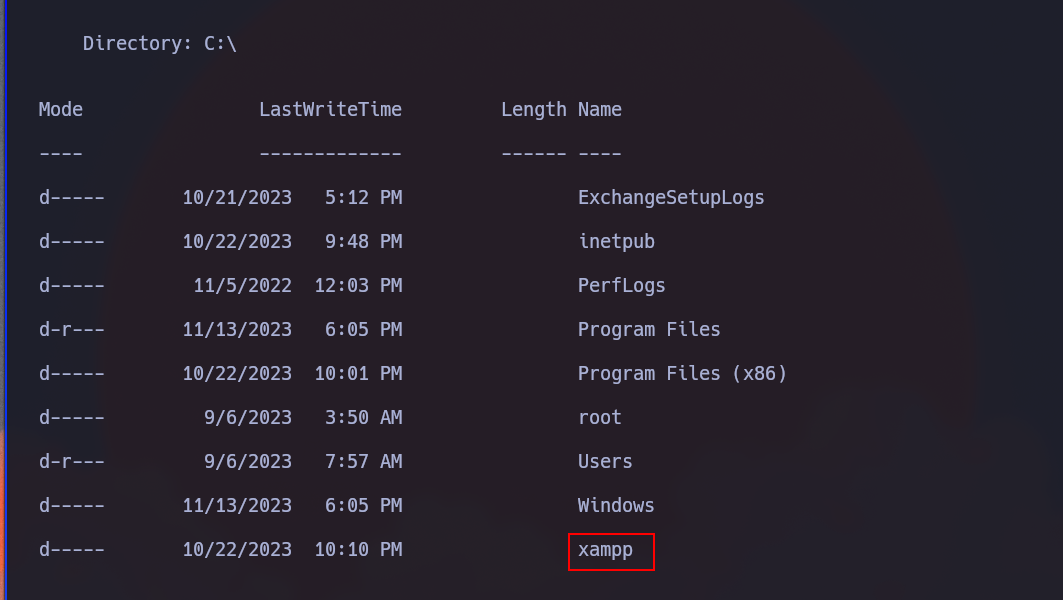Click the root directory name
Image resolution: width=1063 pixels, height=600 pixels.
[x=599, y=418]
